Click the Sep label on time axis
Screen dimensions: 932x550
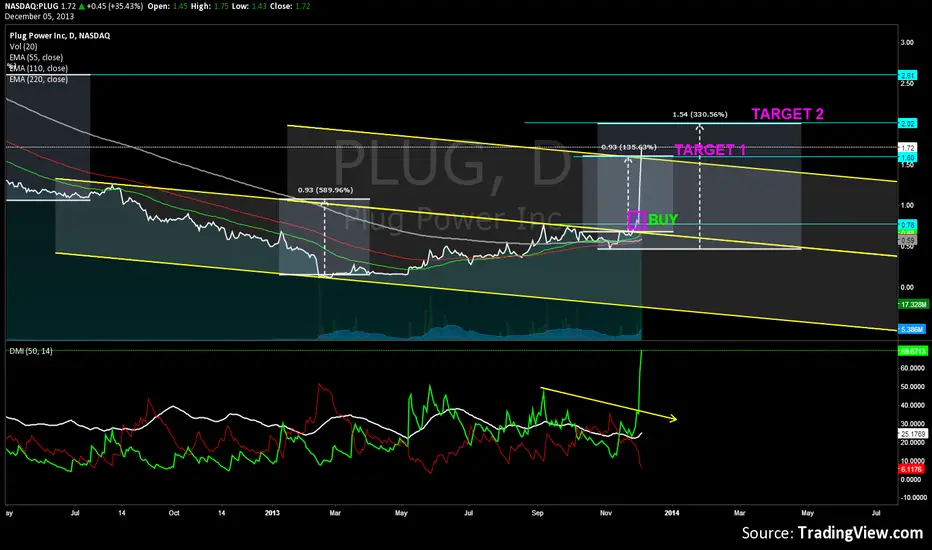click(x=537, y=513)
